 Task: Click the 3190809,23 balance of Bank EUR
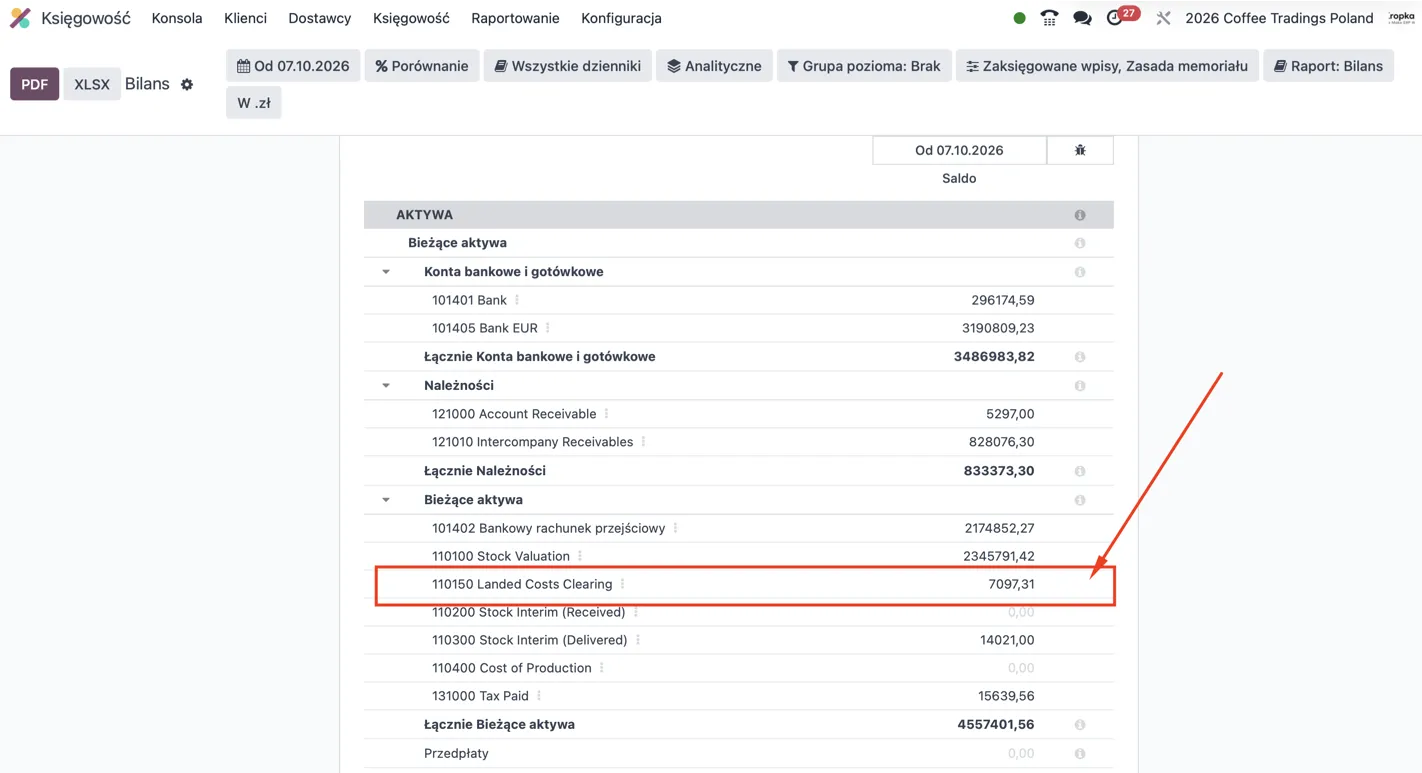tap(998, 328)
